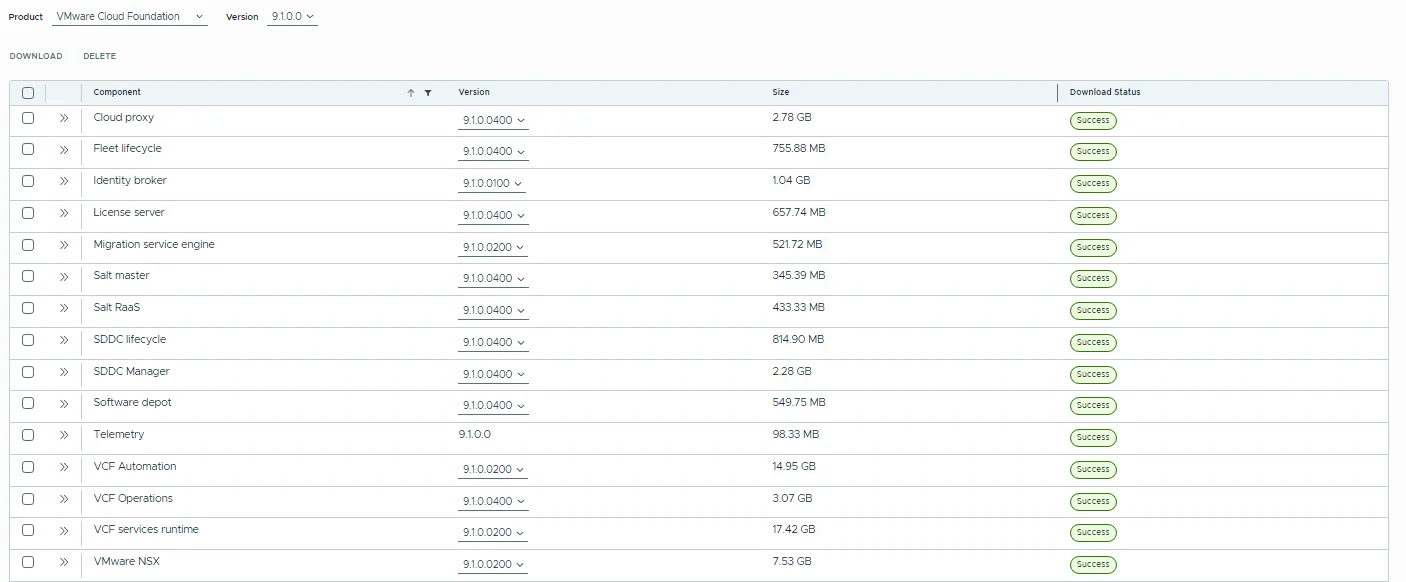Click the 814.90 MB size cell
The height and width of the screenshot is (582, 1406).
click(798, 340)
